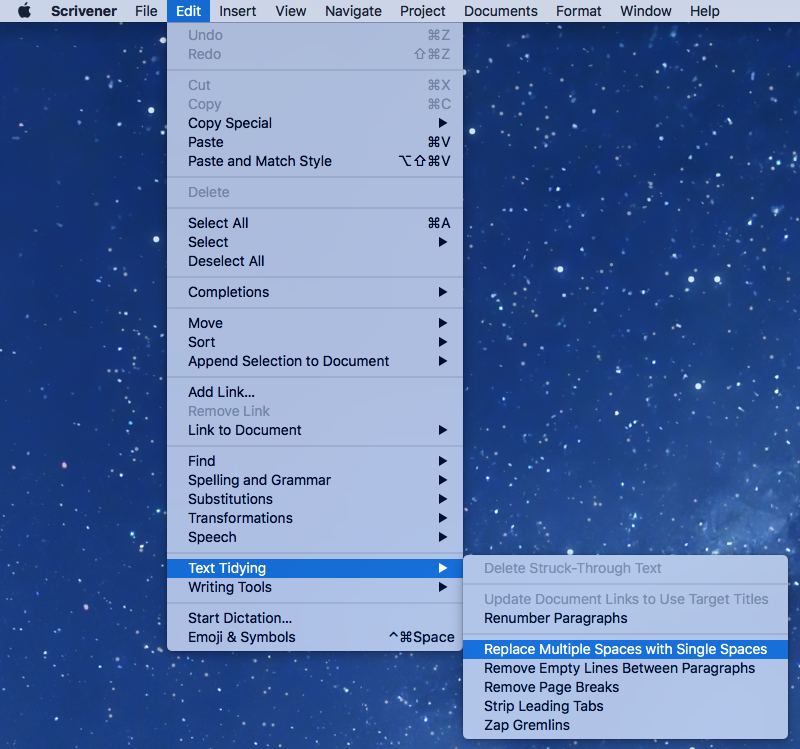Expand the Find submenu

tap(315, 461)
